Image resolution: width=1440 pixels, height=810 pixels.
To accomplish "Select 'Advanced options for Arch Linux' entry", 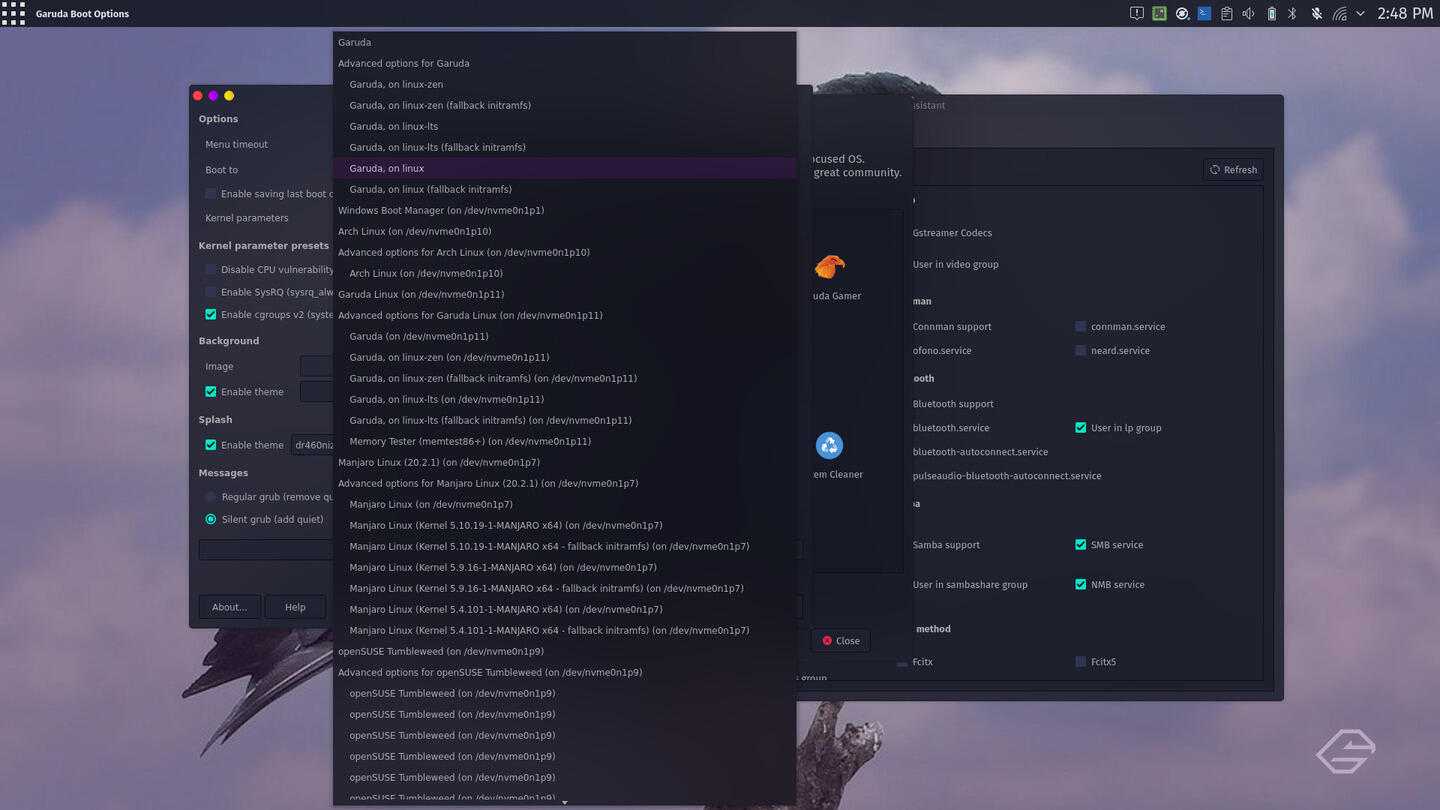I will 565,252.
